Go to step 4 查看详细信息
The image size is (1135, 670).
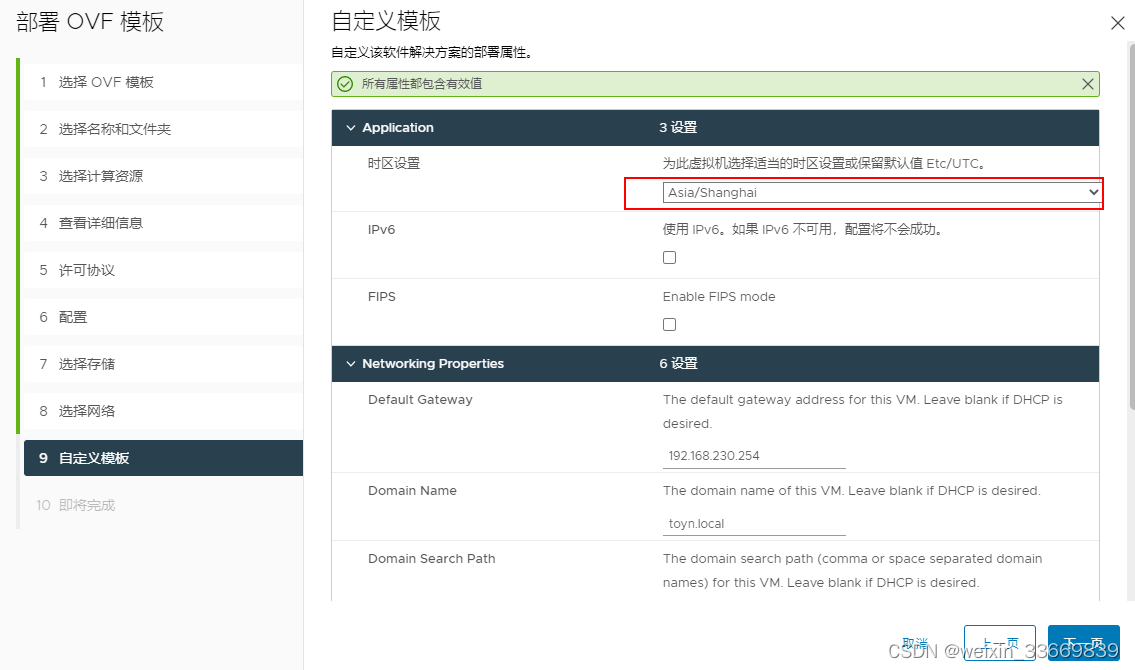pyautogui.click(x=163, y=223)
